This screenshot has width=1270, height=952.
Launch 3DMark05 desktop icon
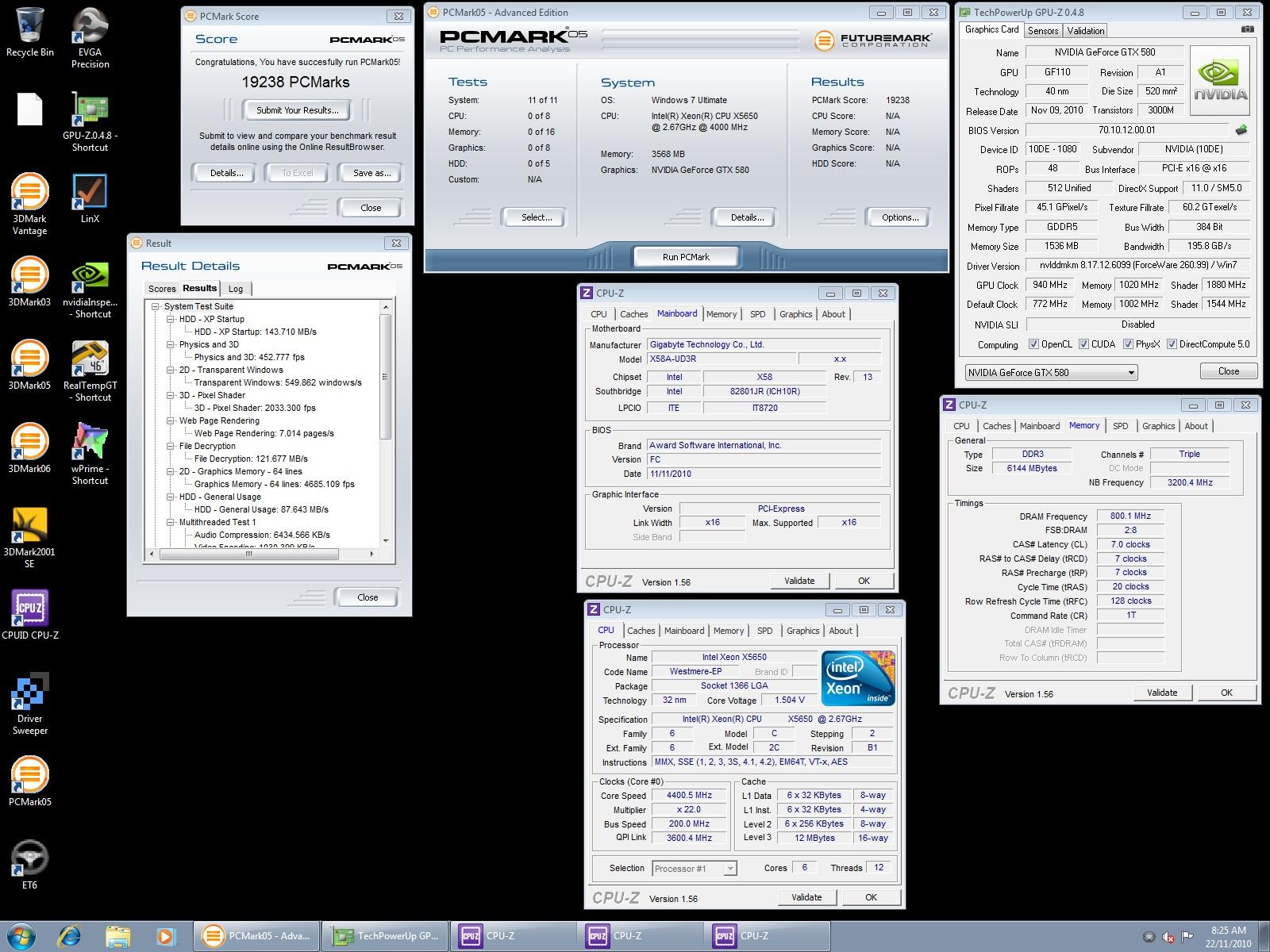coord(30,365)
